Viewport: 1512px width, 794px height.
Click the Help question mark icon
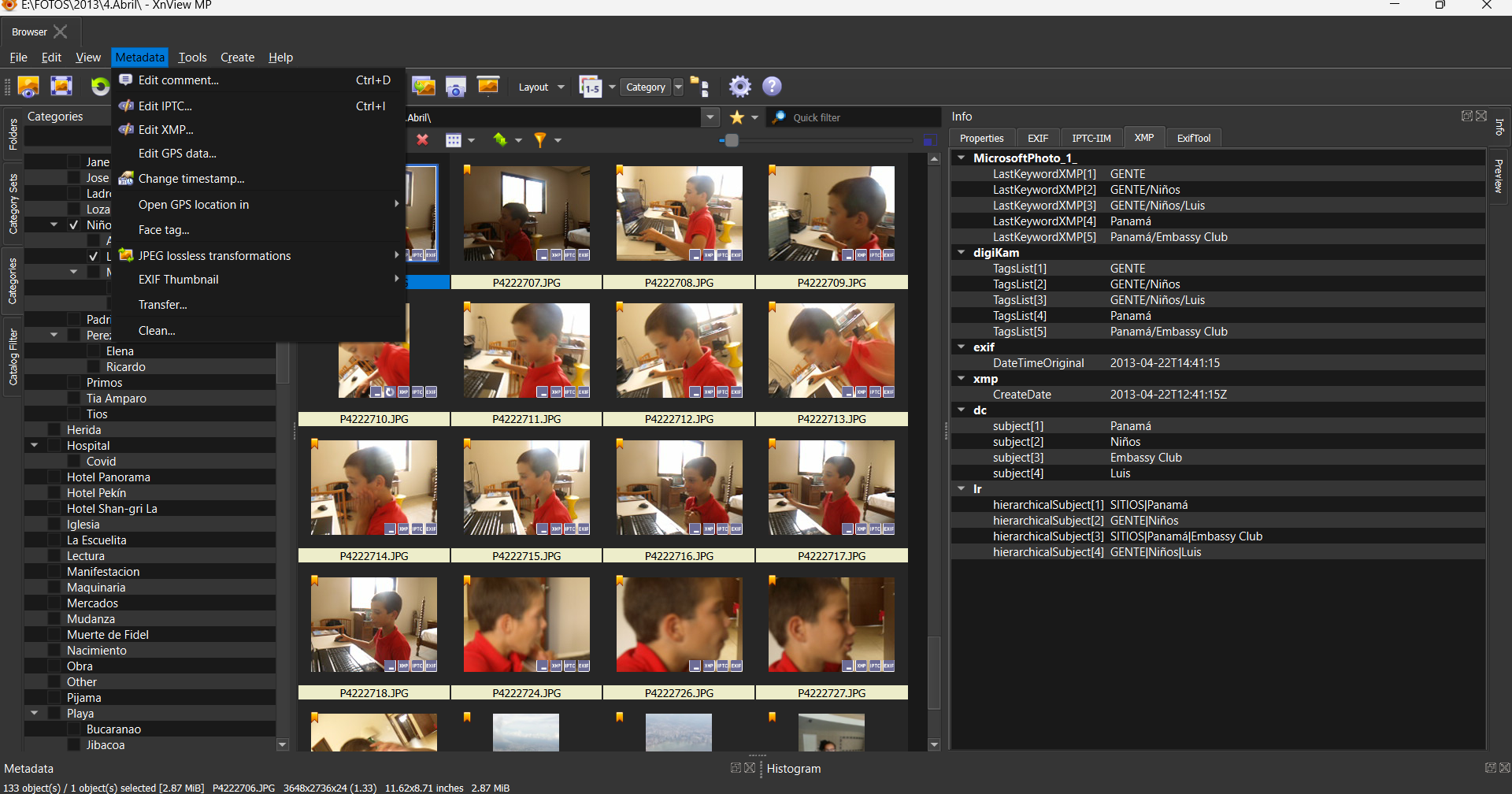tap(772, 87)
